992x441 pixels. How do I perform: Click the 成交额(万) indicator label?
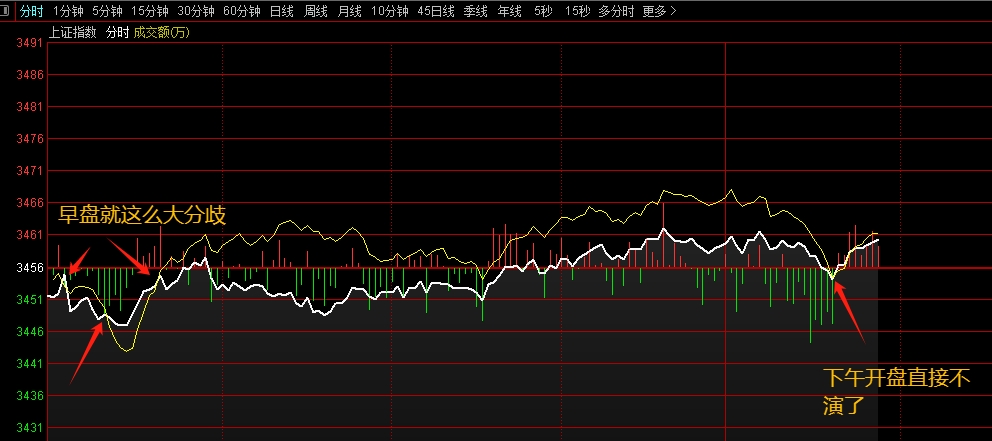coord(161,32)
